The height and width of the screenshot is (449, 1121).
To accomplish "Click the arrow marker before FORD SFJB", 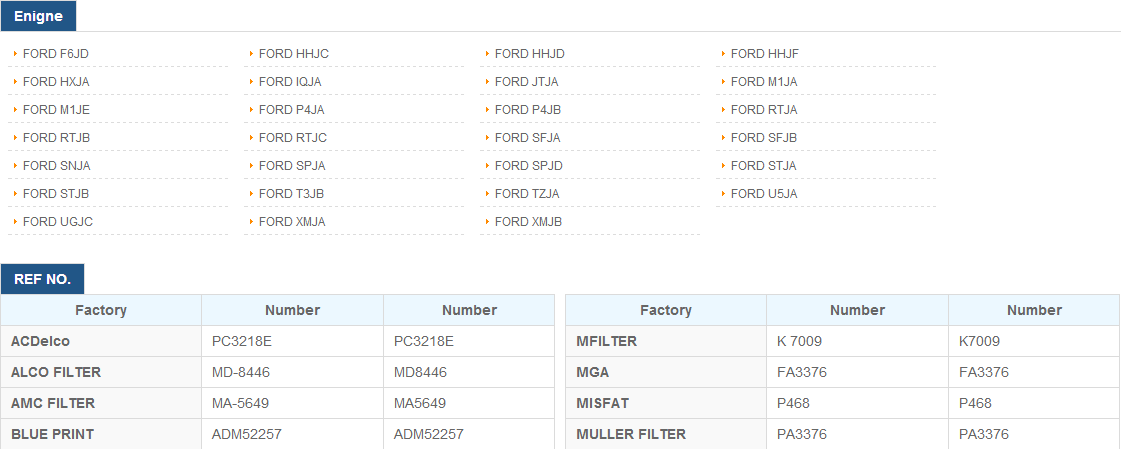I will pyautogui.click(x=723, y=137).
